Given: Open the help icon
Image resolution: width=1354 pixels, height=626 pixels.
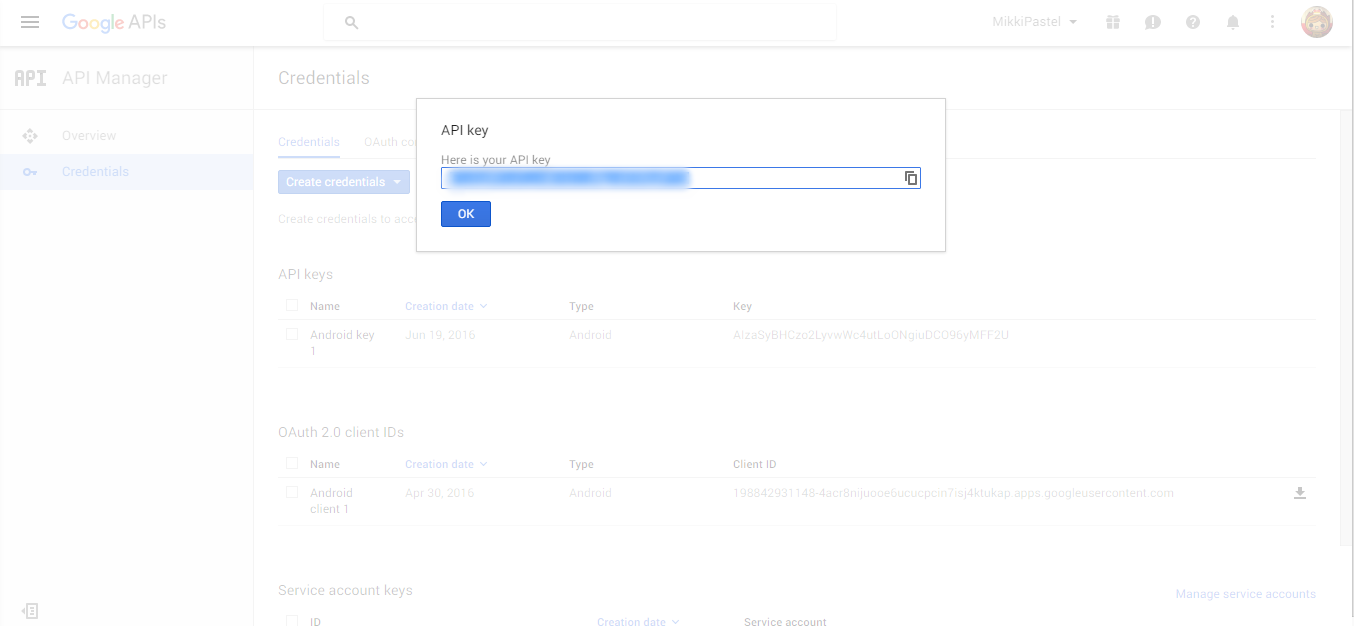Looking at the screenshot, I should (x=1192, y=22).
